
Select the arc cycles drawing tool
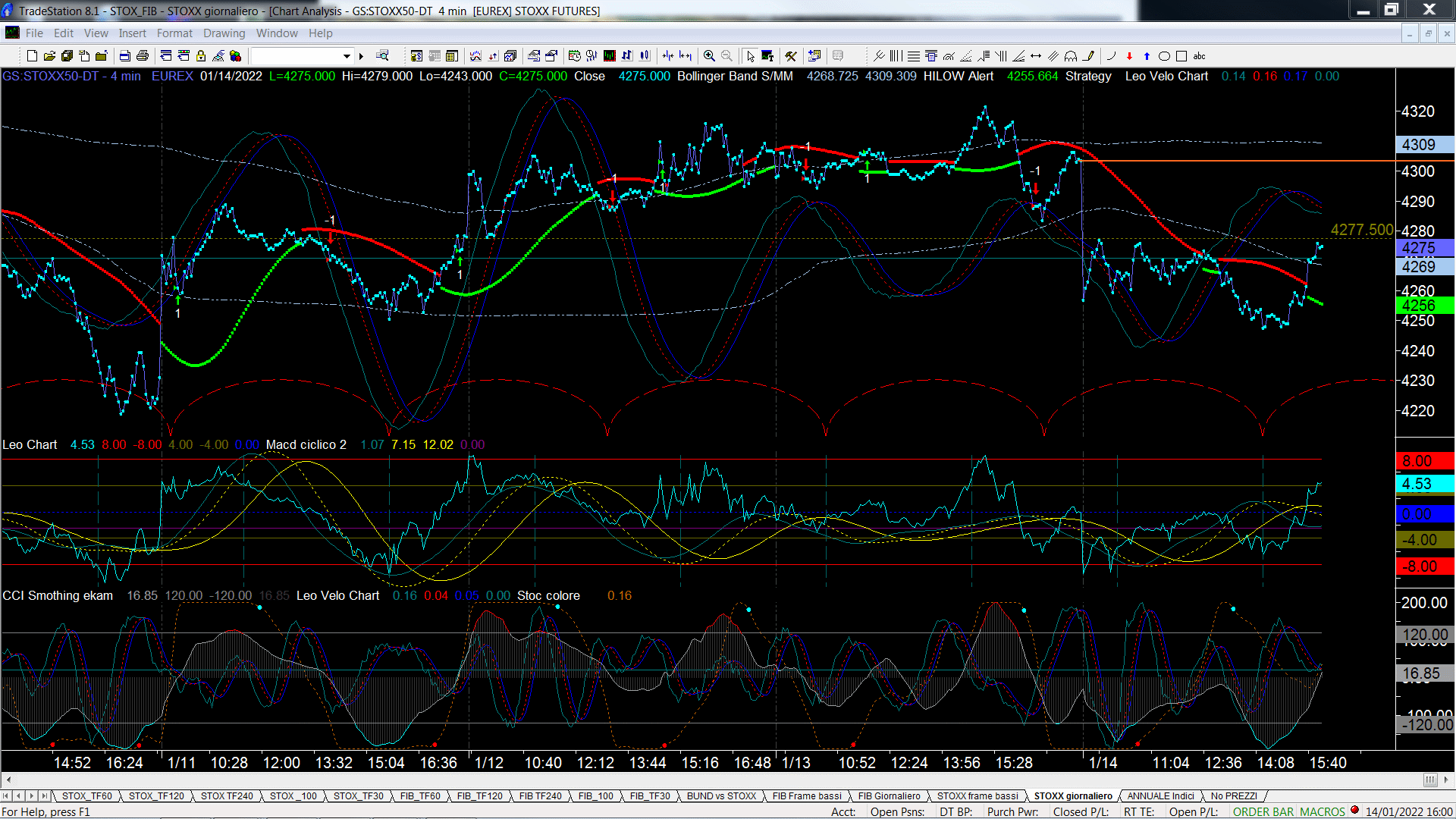1071,56
